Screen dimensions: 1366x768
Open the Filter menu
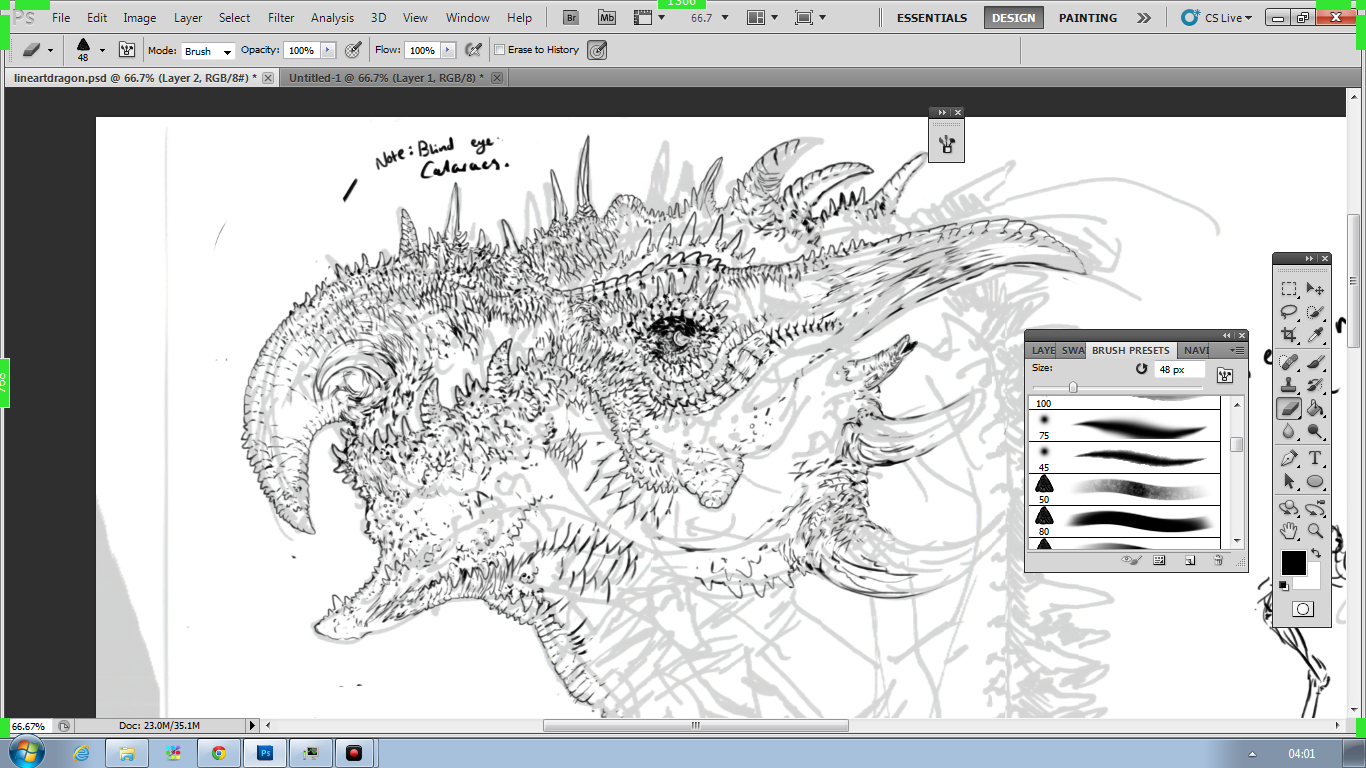click(x=281, y=17)
